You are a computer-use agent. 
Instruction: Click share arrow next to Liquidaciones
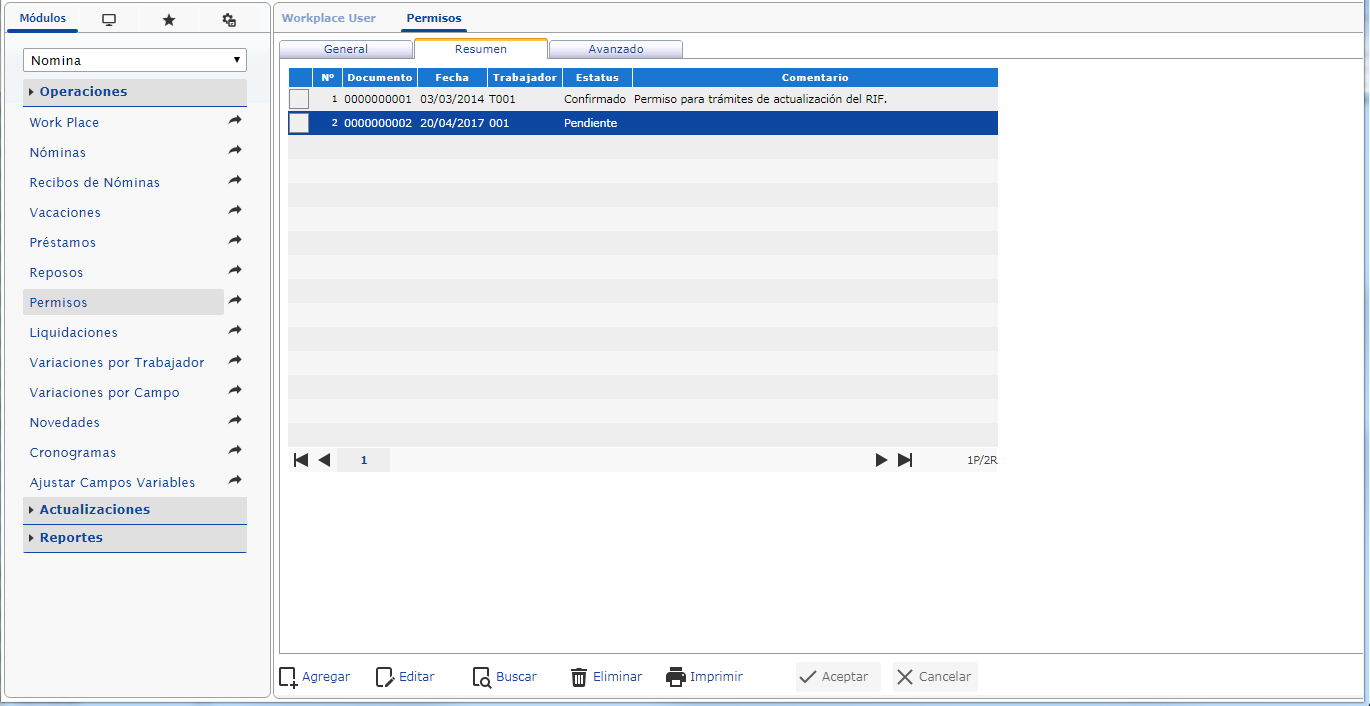235,331
